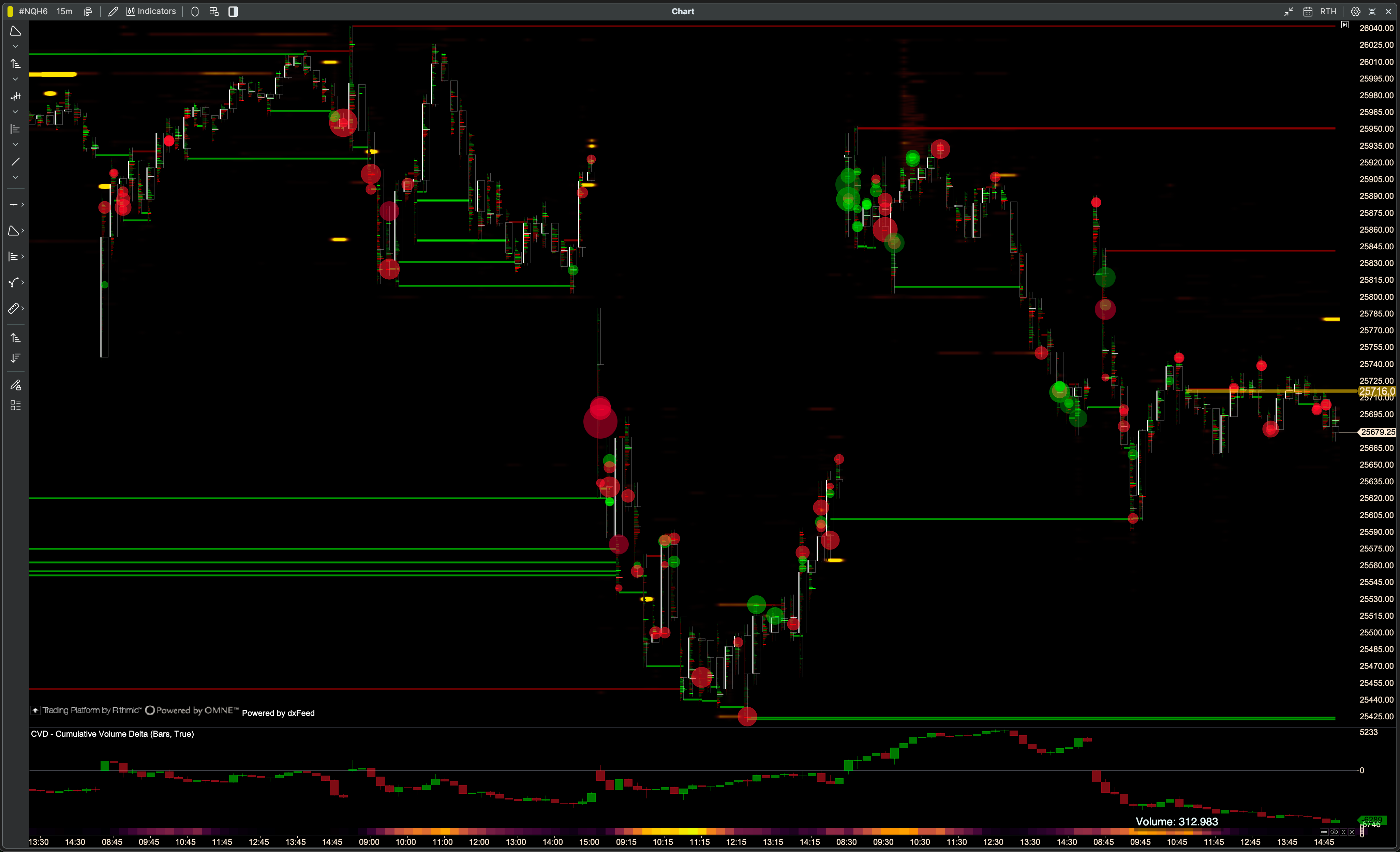Expand the curve path tool submenu arrow

[x=23, y=282]
